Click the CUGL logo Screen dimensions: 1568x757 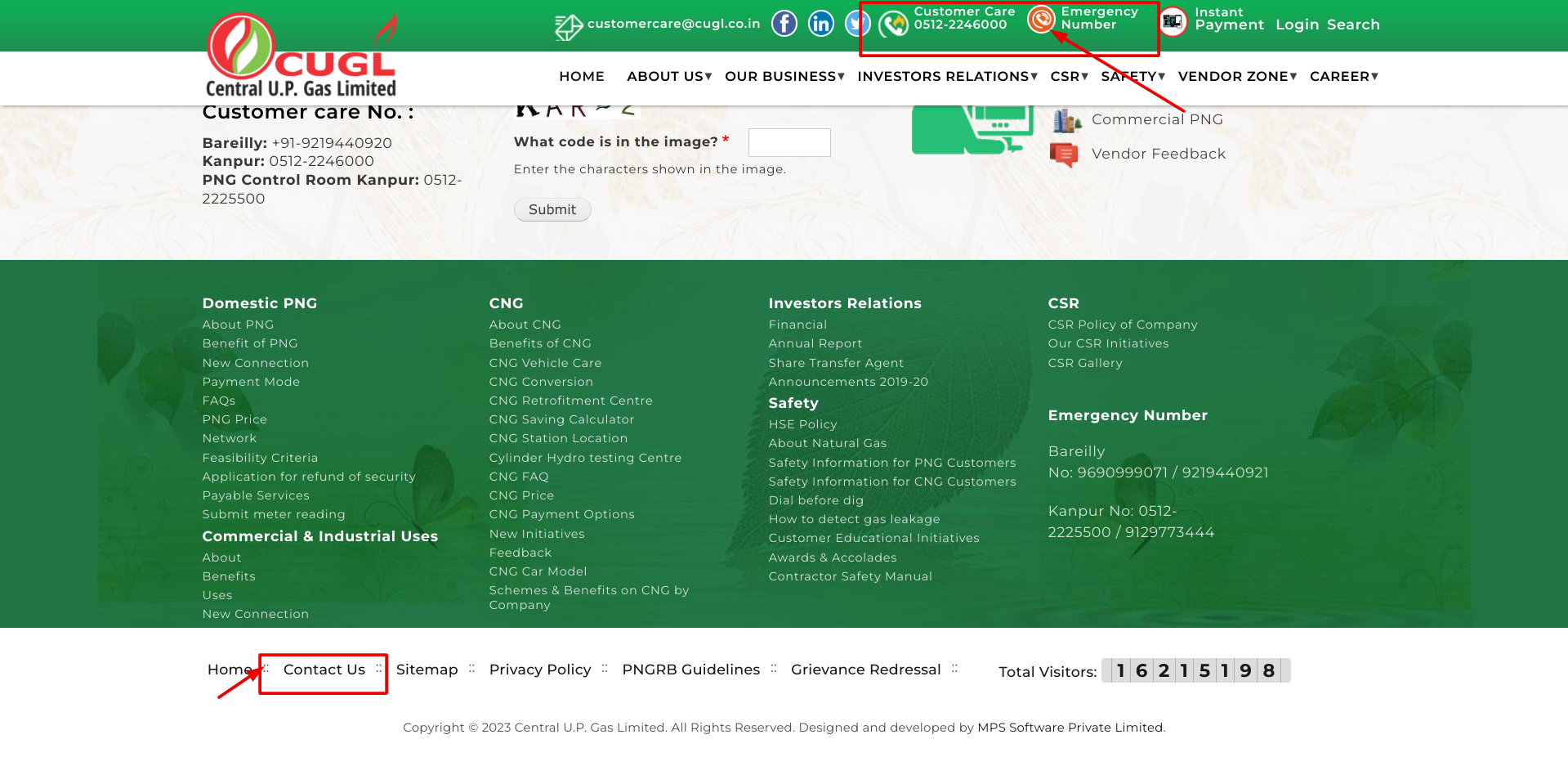click(x=301, y=57)
